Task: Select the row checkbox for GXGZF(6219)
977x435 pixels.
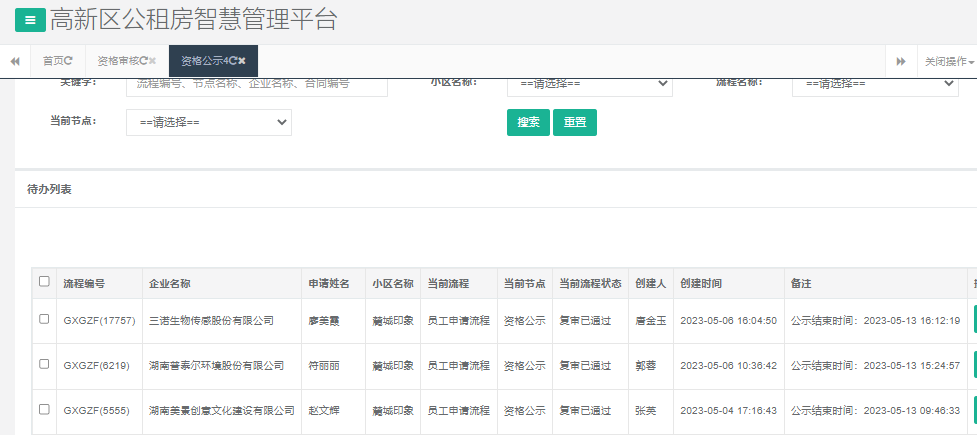Action: coord(44,364)
